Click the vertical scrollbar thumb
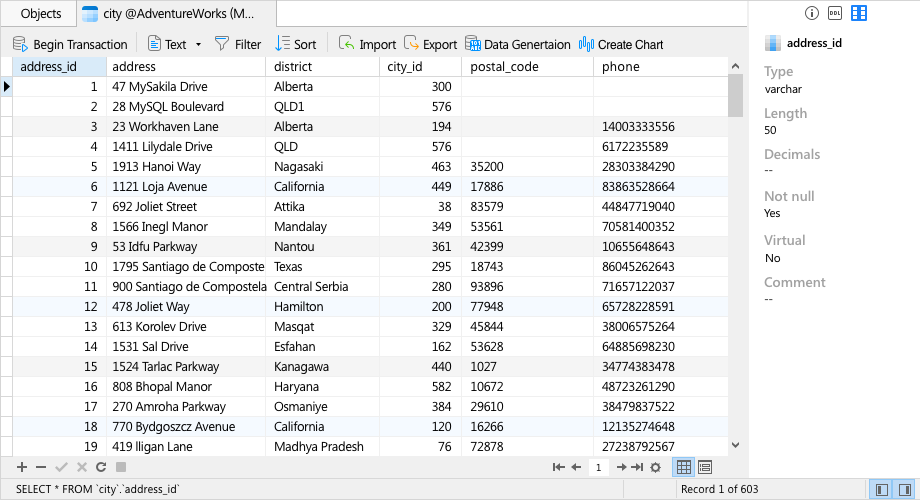 (736, 96)
